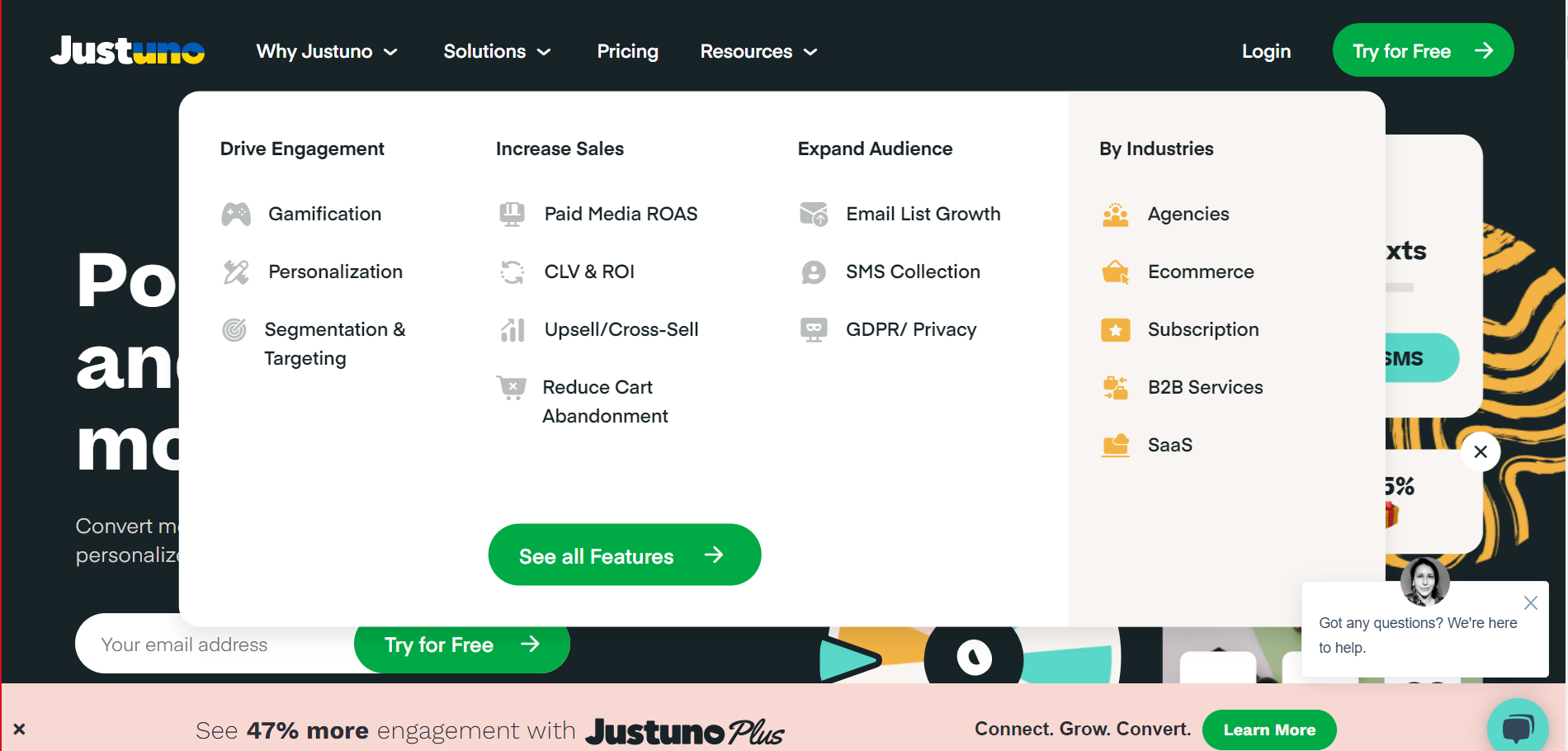Expand the Why Justuno menu

click(x=327, y=51)
